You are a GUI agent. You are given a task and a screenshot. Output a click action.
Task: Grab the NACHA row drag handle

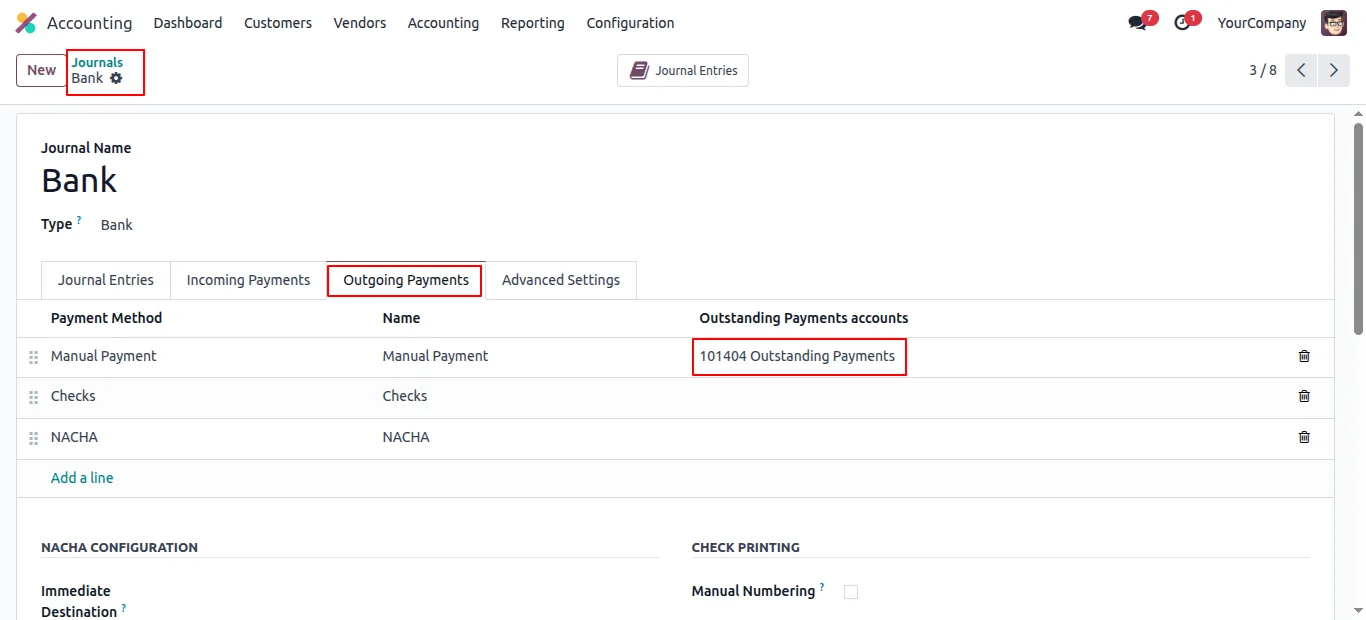[x=33, y=438]
